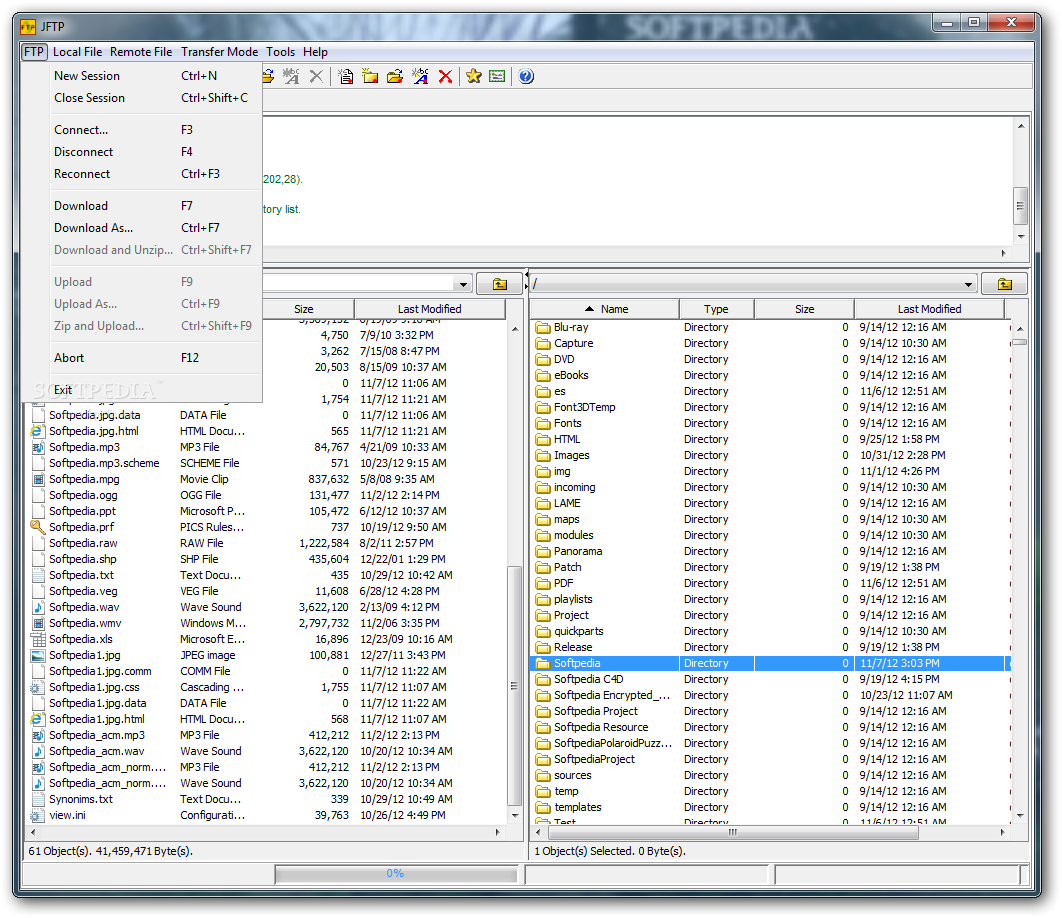The height and width of the screenshot is (918, 1062).
Task: Select the Synonims.txt local file
Action: pos(81,799)
